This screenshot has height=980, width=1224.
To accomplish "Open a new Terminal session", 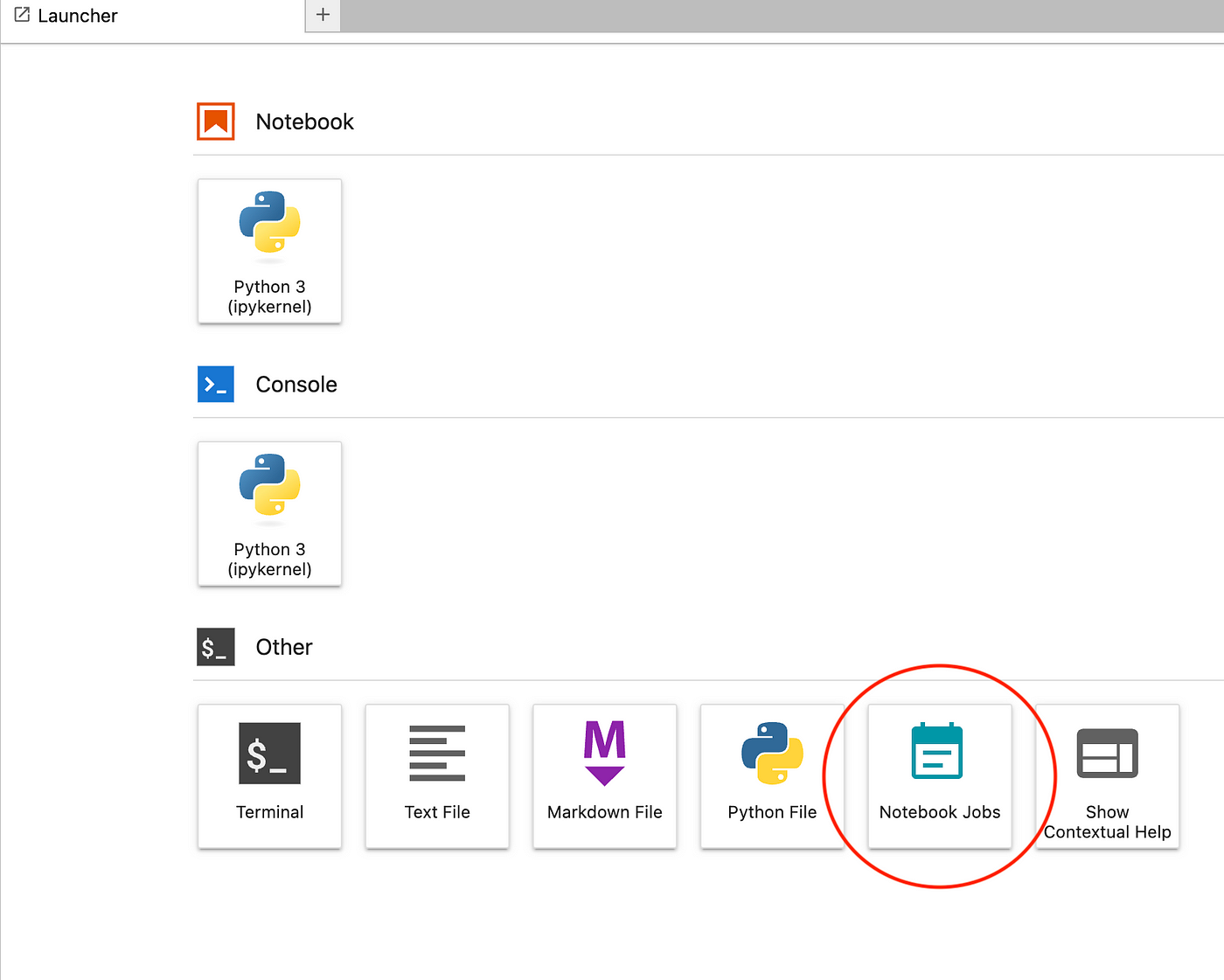I will click(x=269, y=775).
